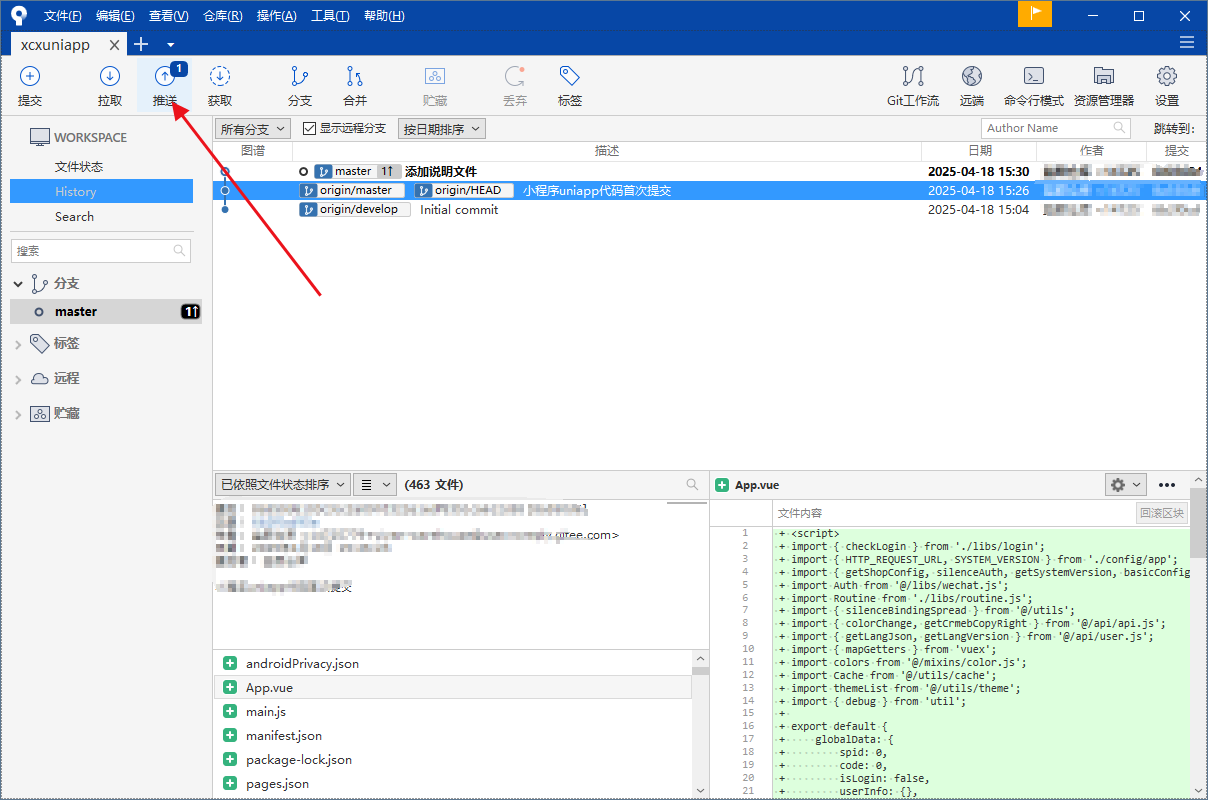Click the 回滚区块 button
Image resolution: width=1208 pixels, height=800 pixels.
[x=1163, y=512]
